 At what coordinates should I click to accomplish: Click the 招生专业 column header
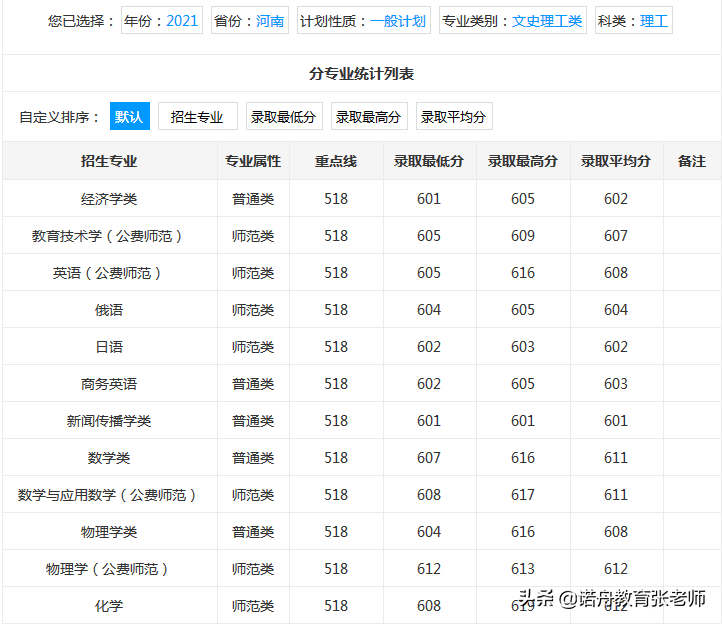(109, 161)
